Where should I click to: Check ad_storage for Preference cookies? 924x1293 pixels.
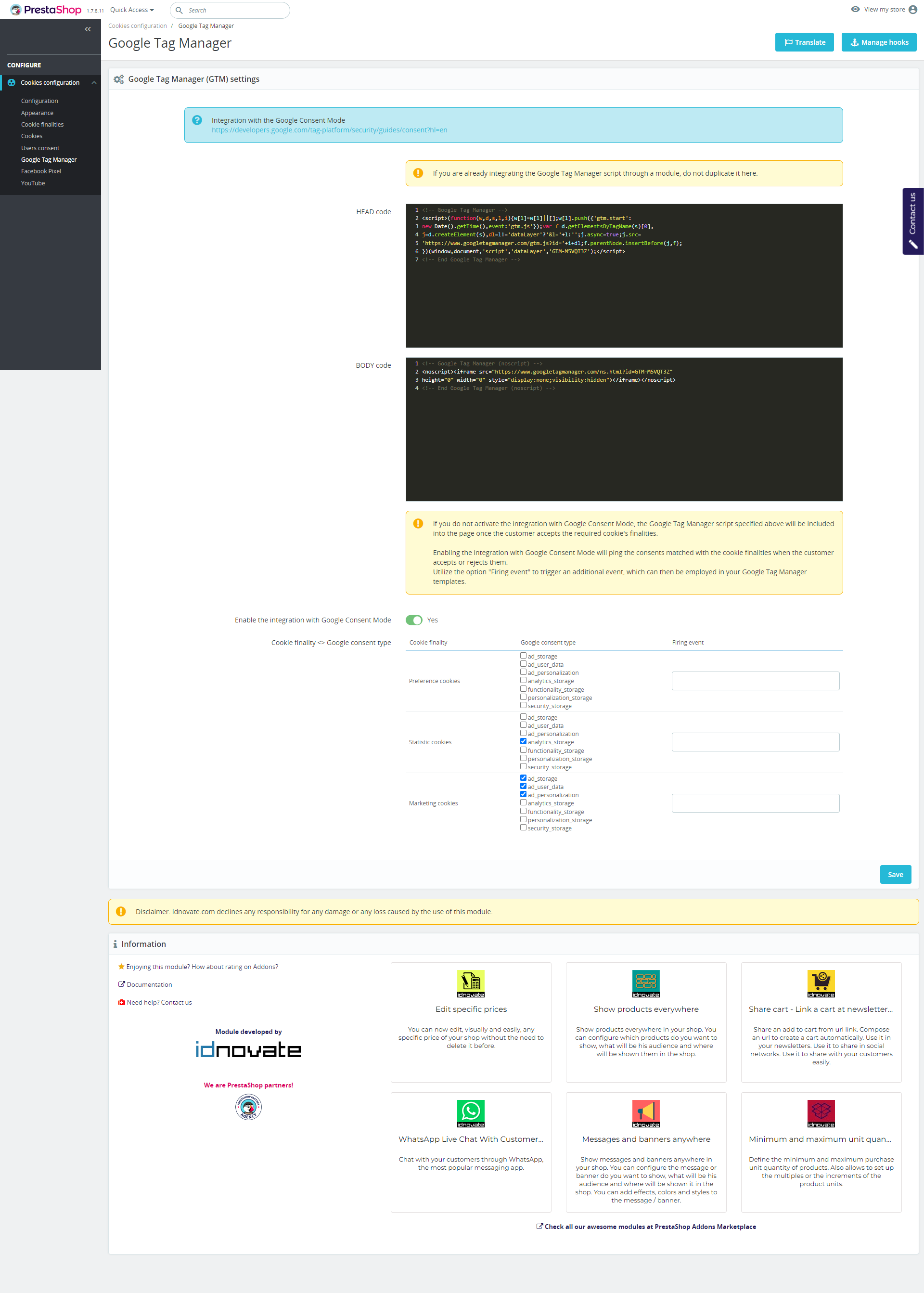[x=523, y=656]
